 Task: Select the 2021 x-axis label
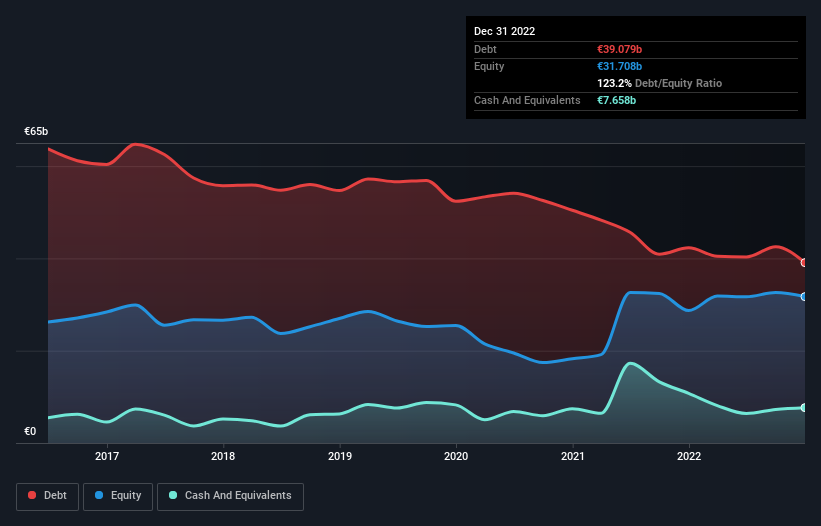pos(573,456)
